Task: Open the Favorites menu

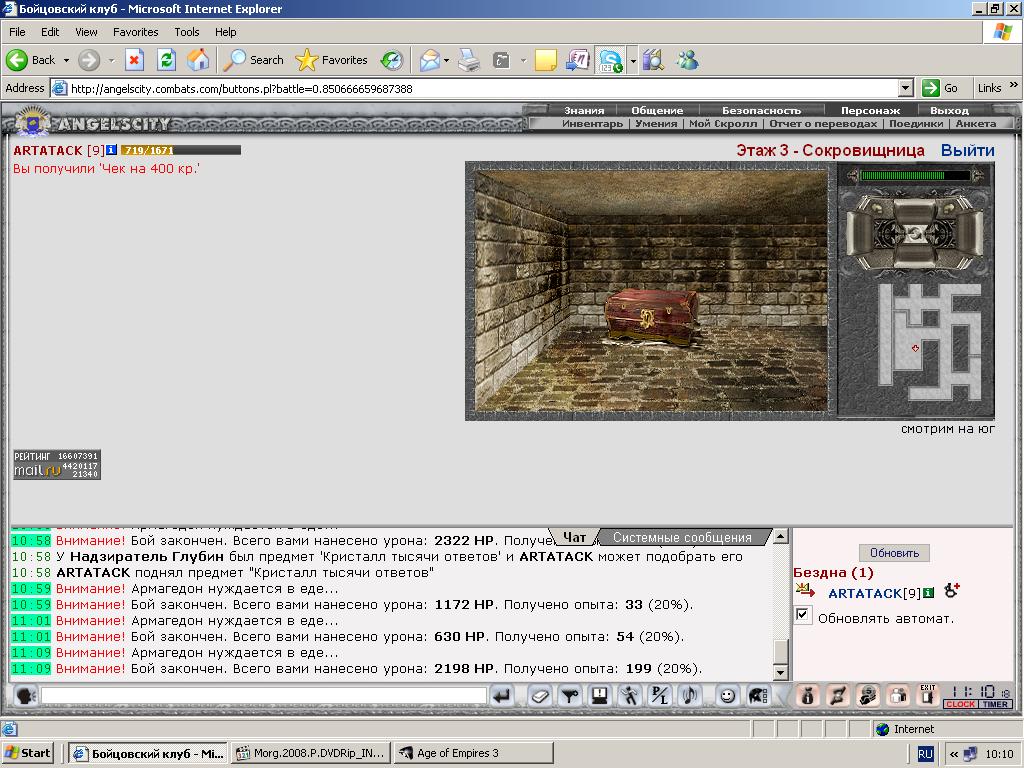Action: (x=135, y=32)
